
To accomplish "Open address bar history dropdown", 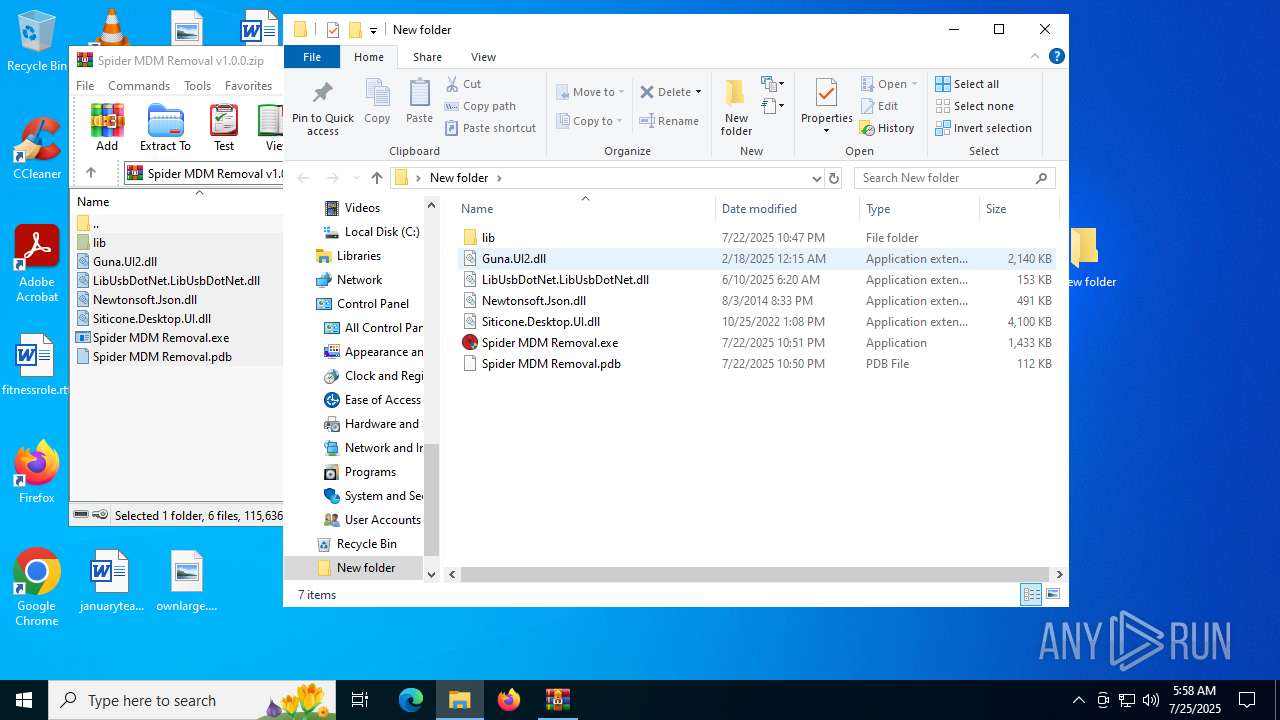I will click(x=817, y=178).
